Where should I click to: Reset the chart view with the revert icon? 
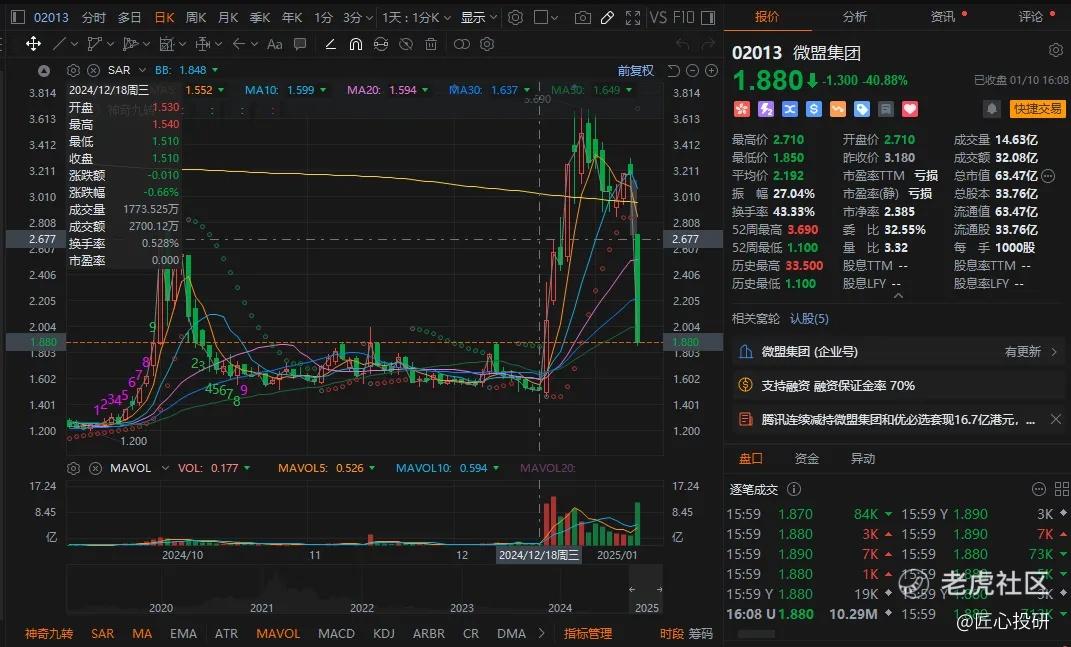point(673,70)
